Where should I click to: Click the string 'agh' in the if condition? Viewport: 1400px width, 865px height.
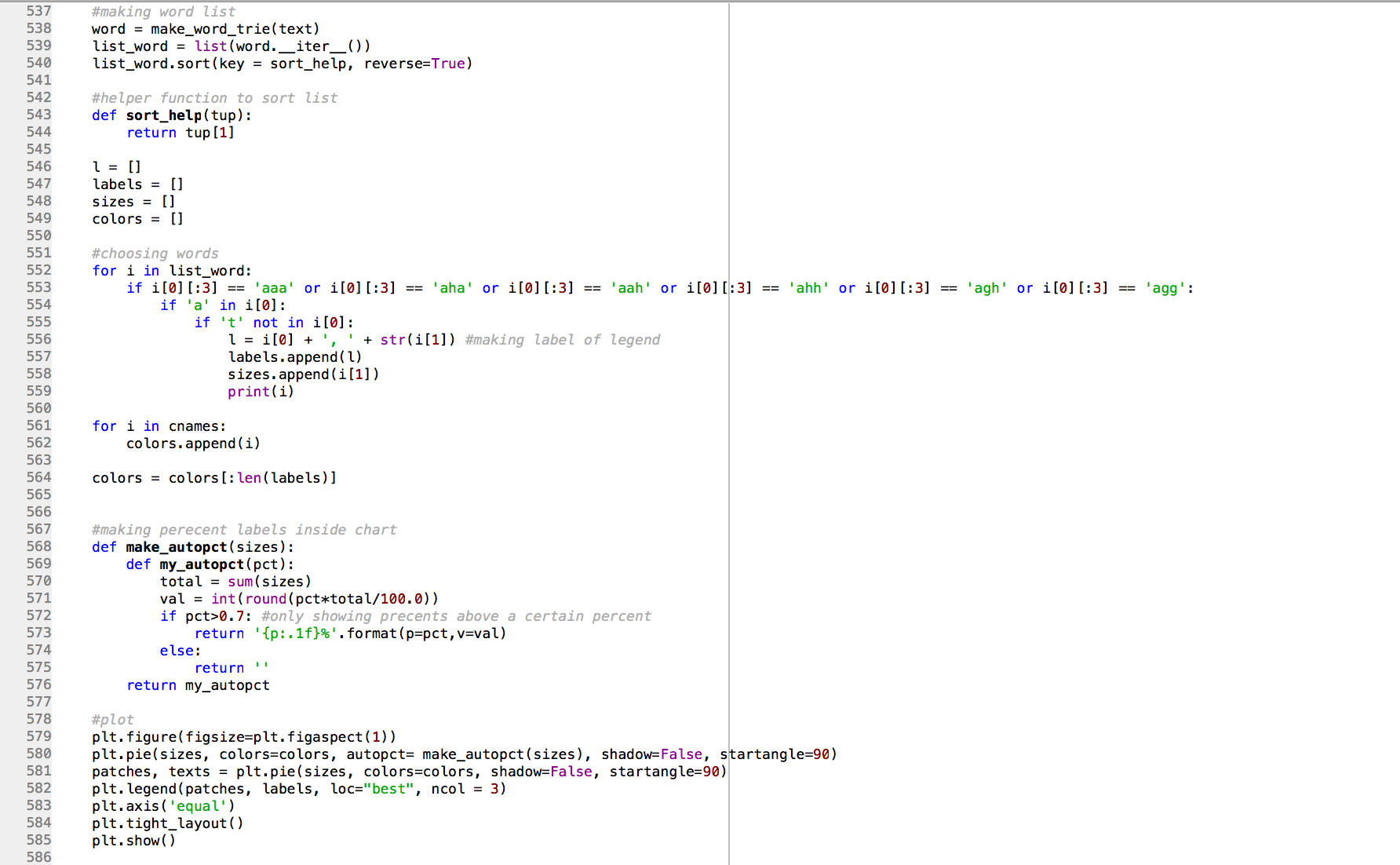[x=986, y=288]
